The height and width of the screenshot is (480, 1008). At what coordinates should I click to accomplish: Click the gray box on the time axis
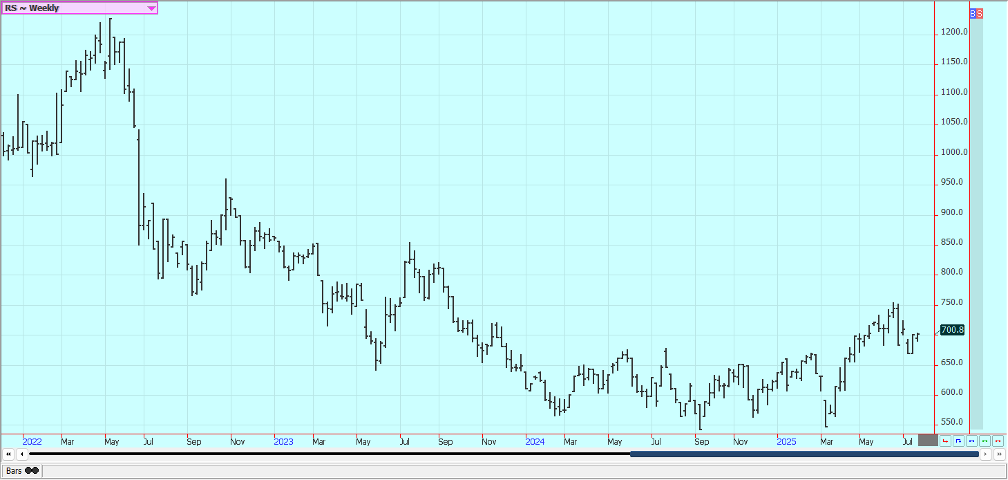[x=928, y=440]
